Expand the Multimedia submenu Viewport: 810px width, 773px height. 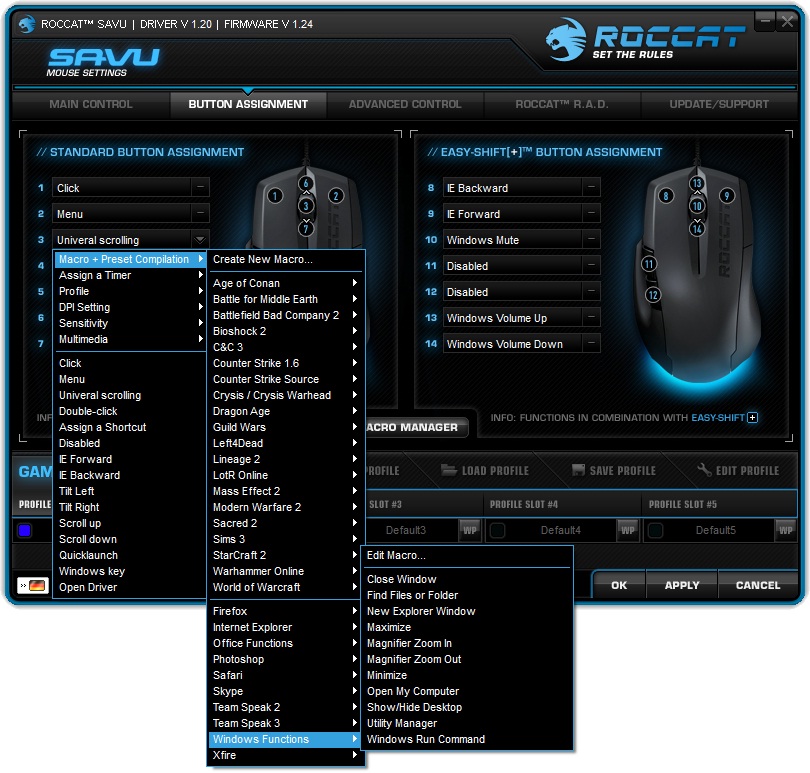[130, 339]
